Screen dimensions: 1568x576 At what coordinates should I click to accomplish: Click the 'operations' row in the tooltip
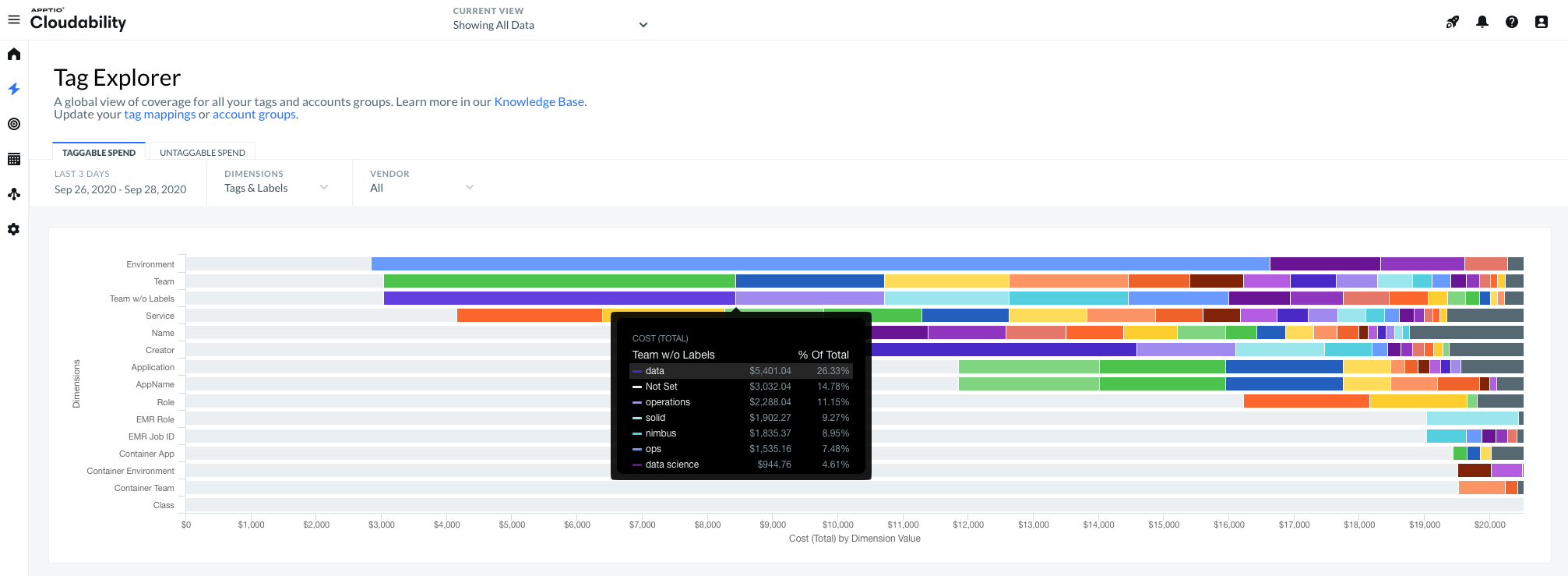point(741,402)
